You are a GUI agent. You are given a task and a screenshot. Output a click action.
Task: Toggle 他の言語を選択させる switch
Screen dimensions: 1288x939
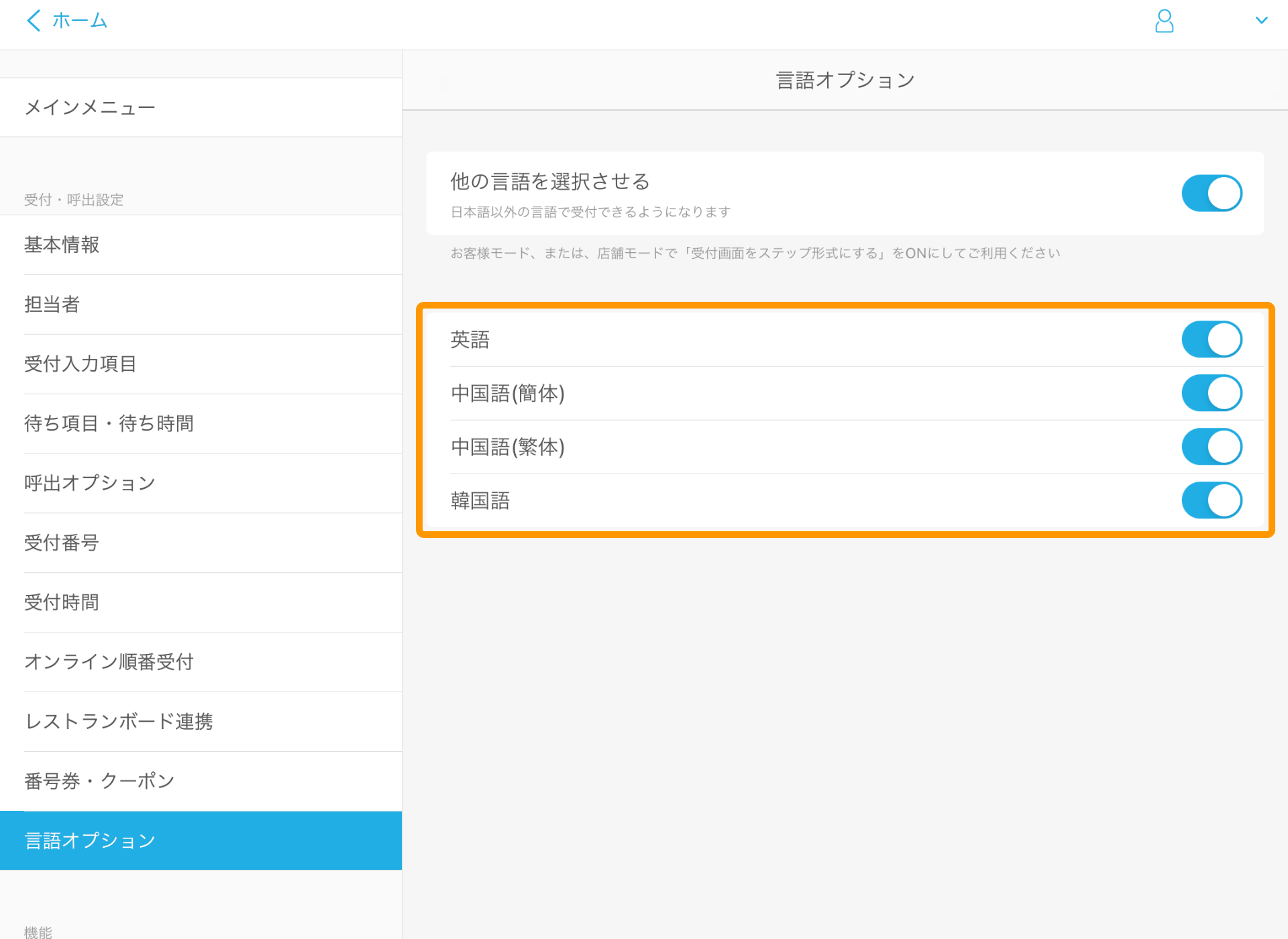click(x=1212, y=193)
